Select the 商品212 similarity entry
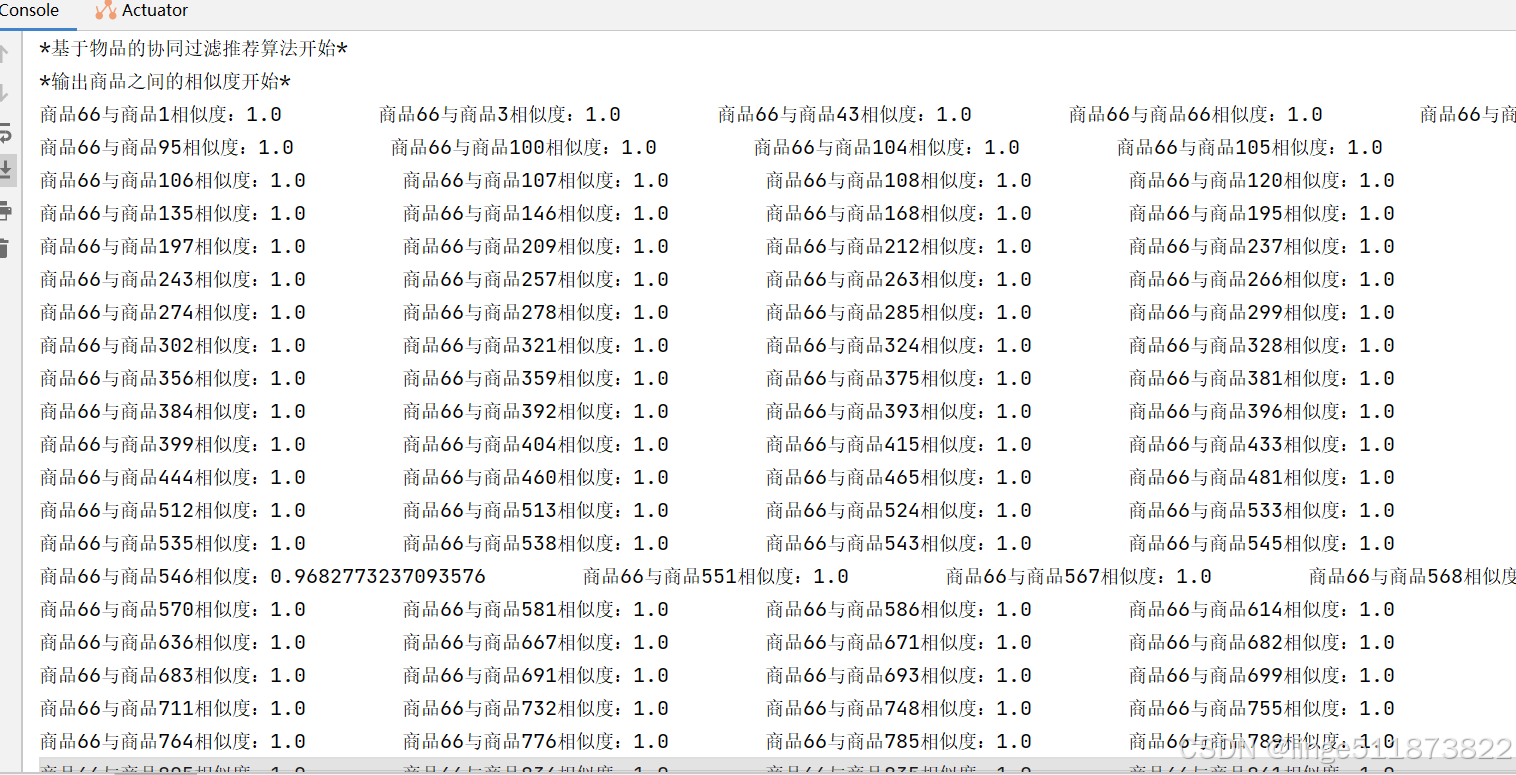The height and width of the screenshot is (775, 1516). click(899, 247)
